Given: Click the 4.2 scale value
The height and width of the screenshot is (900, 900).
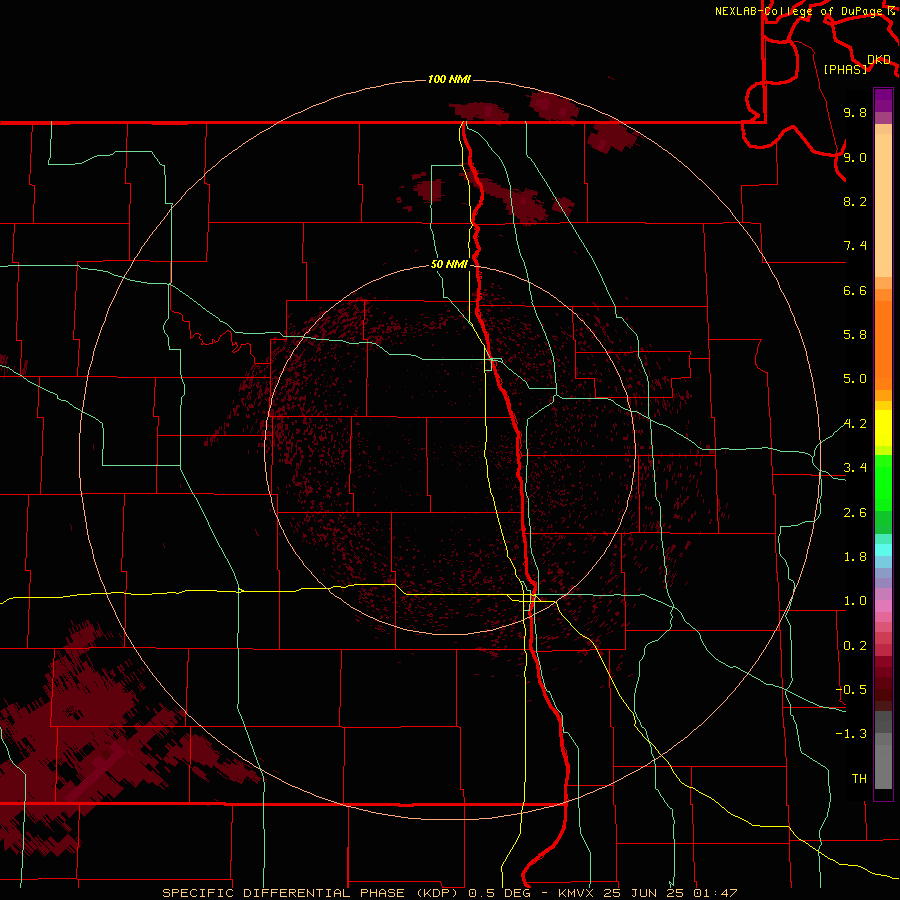Looking at the screenshot, I should tap(855, 424).
